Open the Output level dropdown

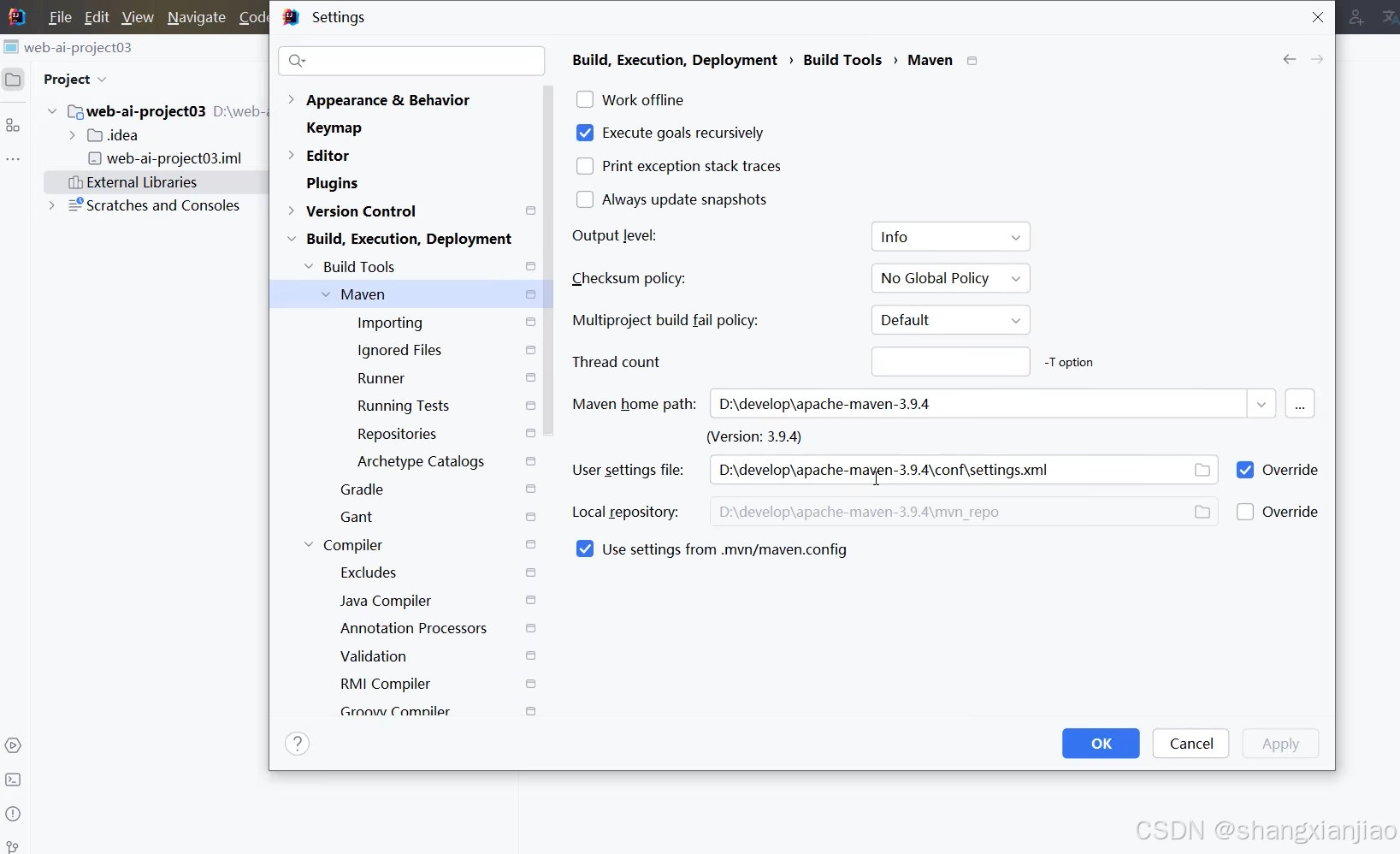950,237
